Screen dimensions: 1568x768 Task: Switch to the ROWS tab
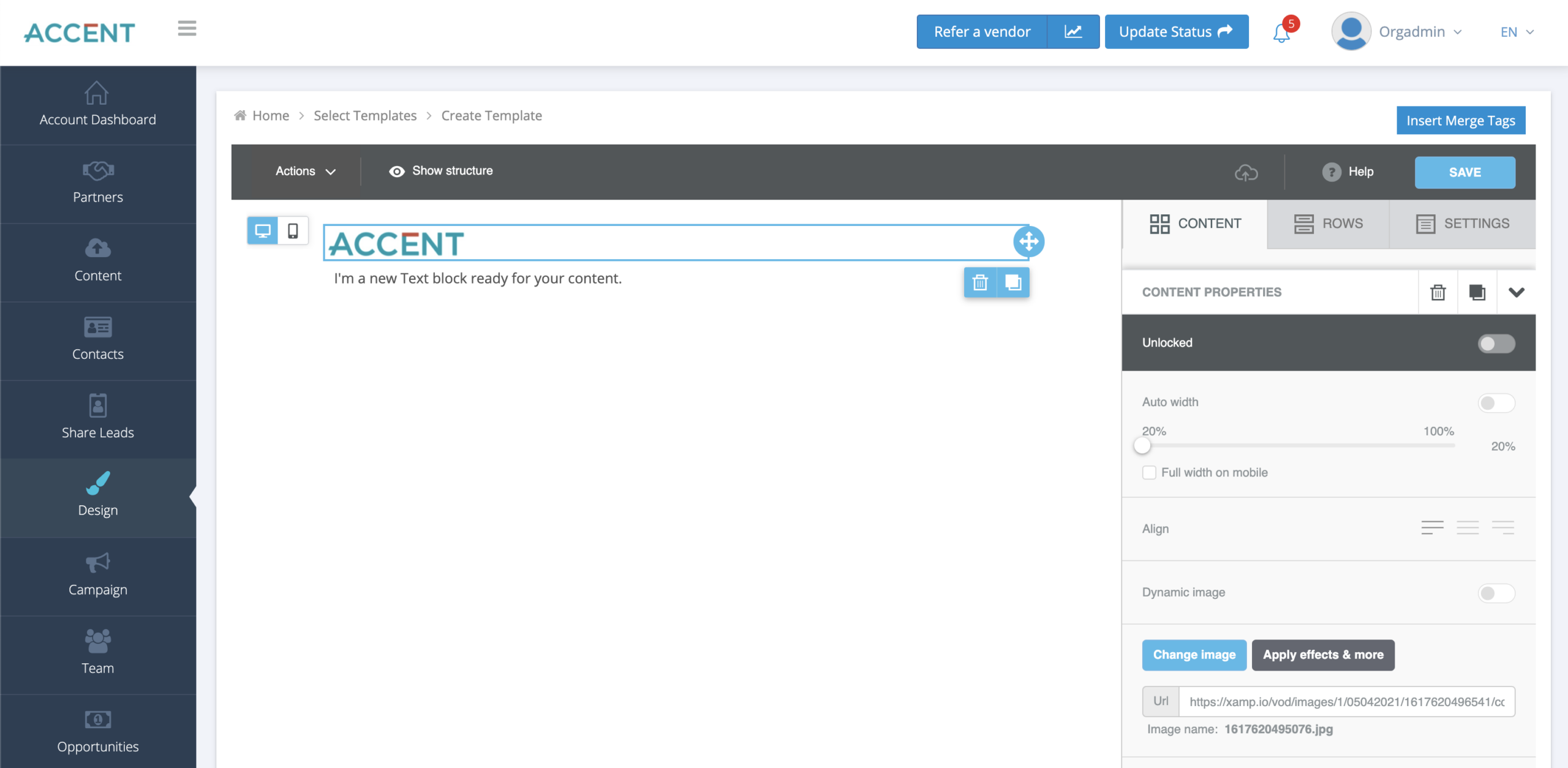[1329, 223]
